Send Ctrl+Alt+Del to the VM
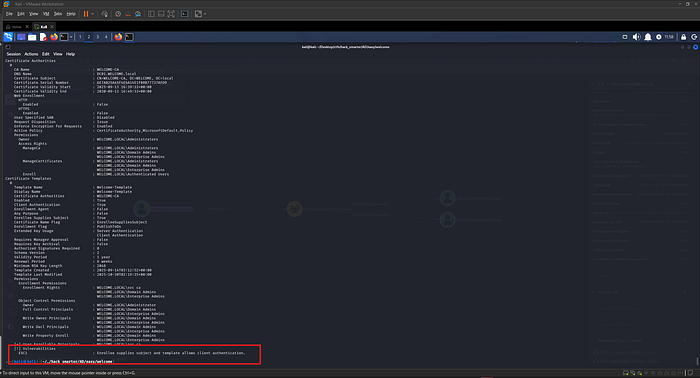This screenshot has width=700, height=378. coord(104,14)
